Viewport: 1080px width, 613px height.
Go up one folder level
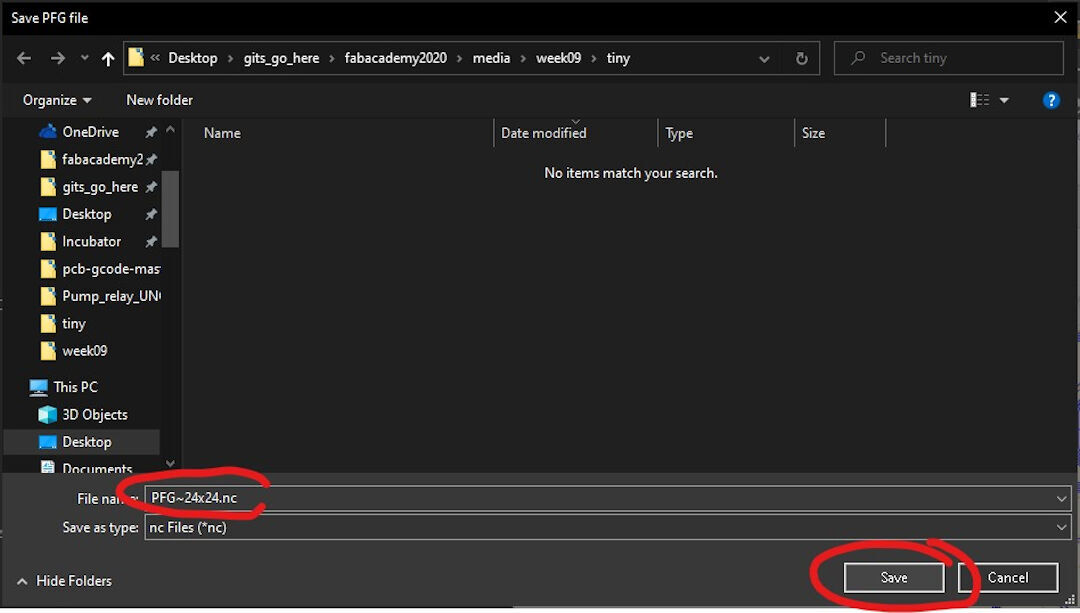click(x=108, y=58)
